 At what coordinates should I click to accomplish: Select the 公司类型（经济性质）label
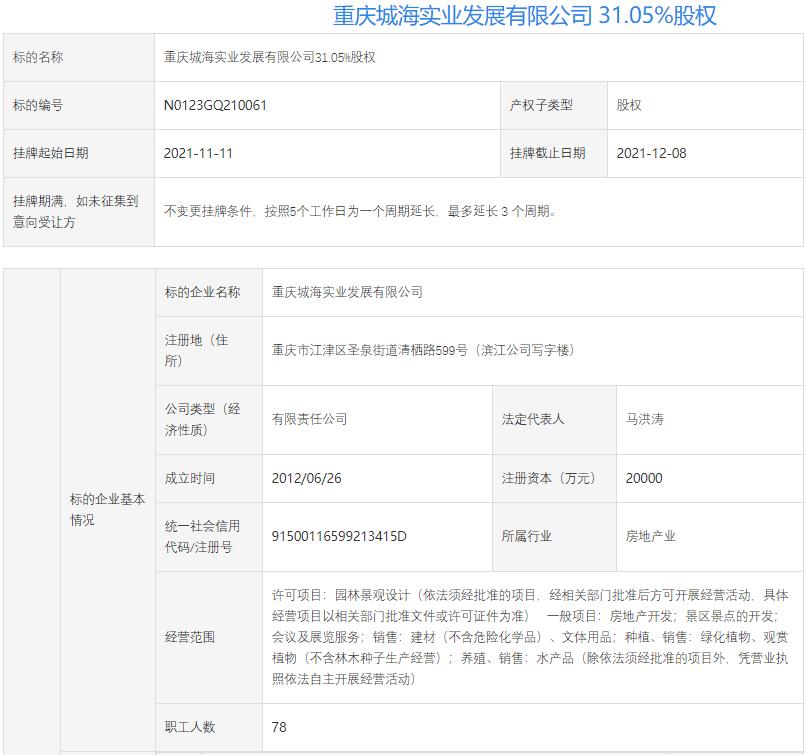pos(202,419)
